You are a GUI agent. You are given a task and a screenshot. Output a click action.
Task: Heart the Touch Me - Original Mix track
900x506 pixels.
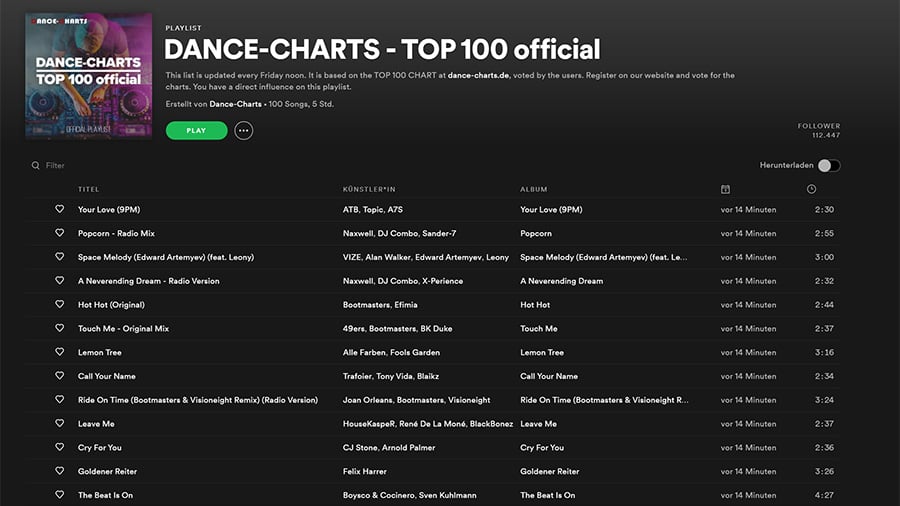(60, 328)
